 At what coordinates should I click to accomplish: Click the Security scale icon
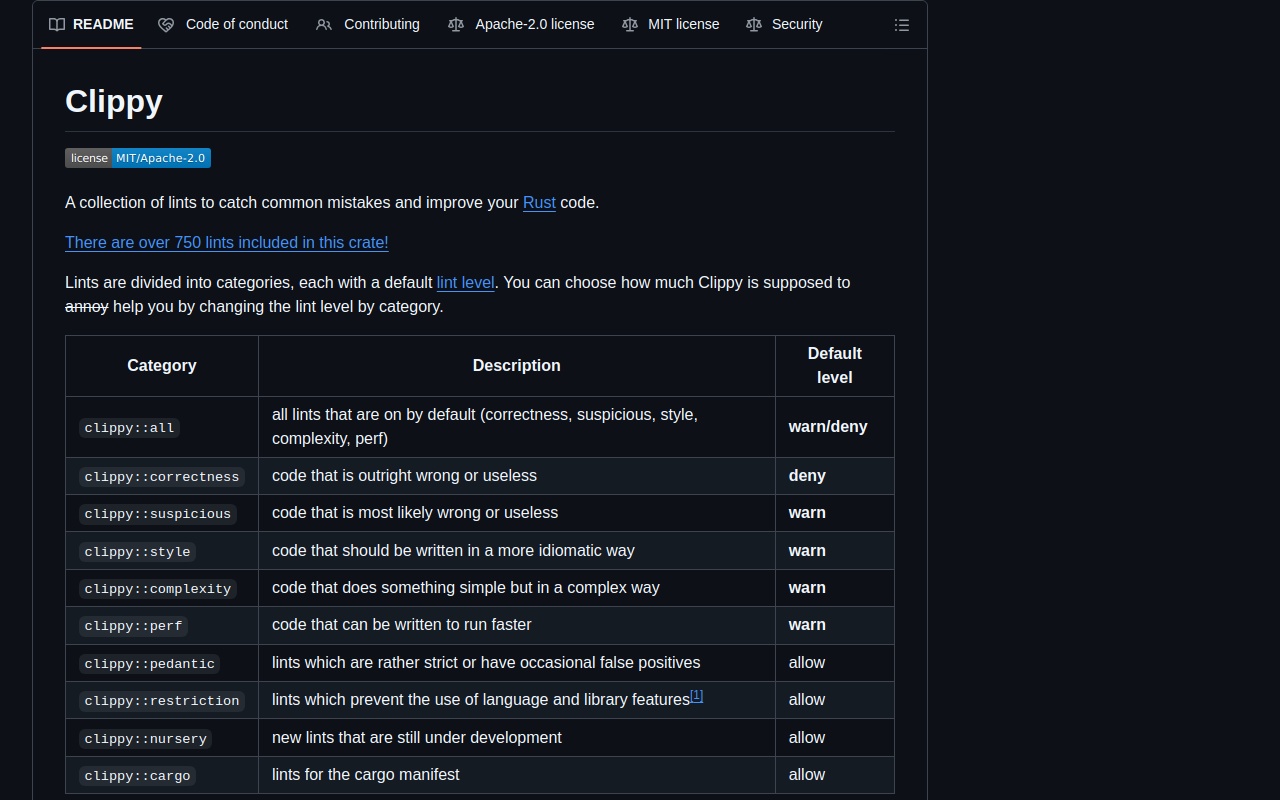754,24
